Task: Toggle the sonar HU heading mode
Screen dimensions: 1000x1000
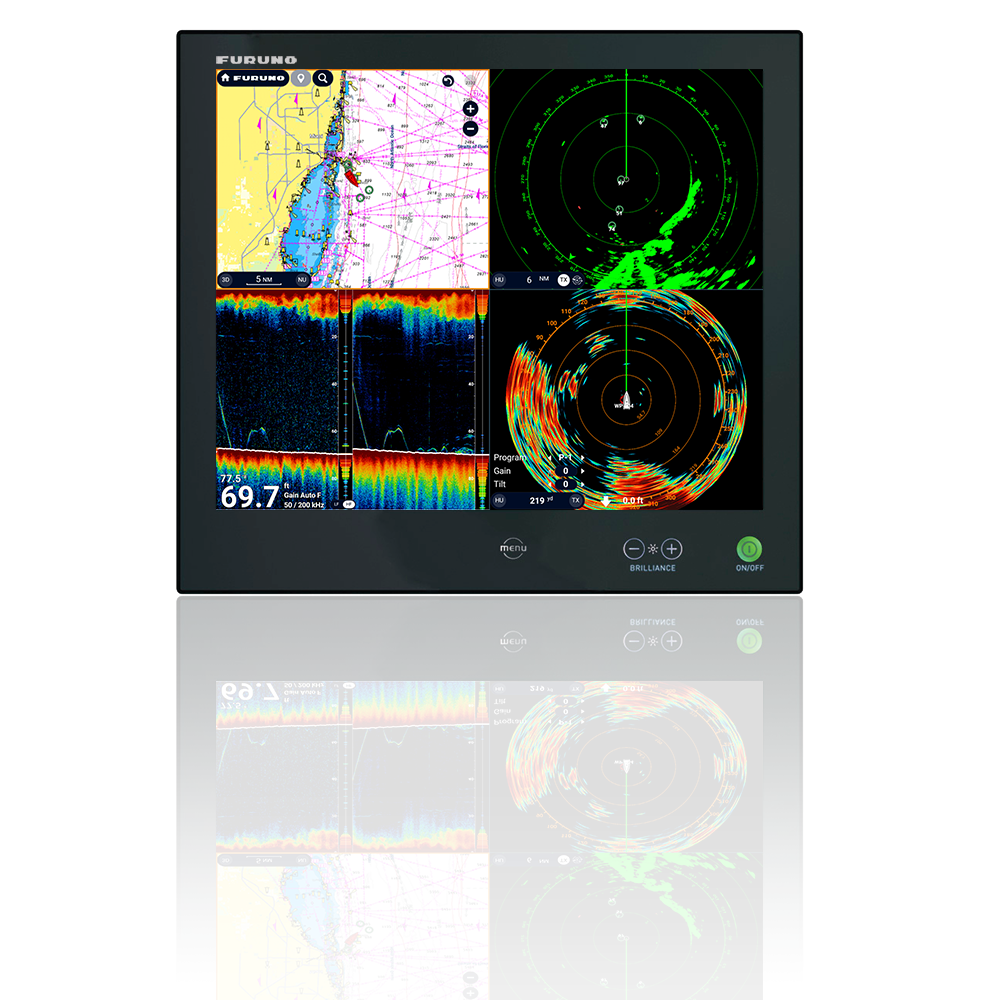Action: (x=499, y=501)
